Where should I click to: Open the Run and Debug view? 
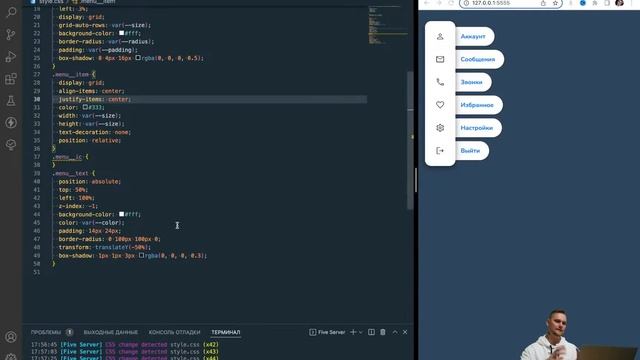[x=11, y=56]
